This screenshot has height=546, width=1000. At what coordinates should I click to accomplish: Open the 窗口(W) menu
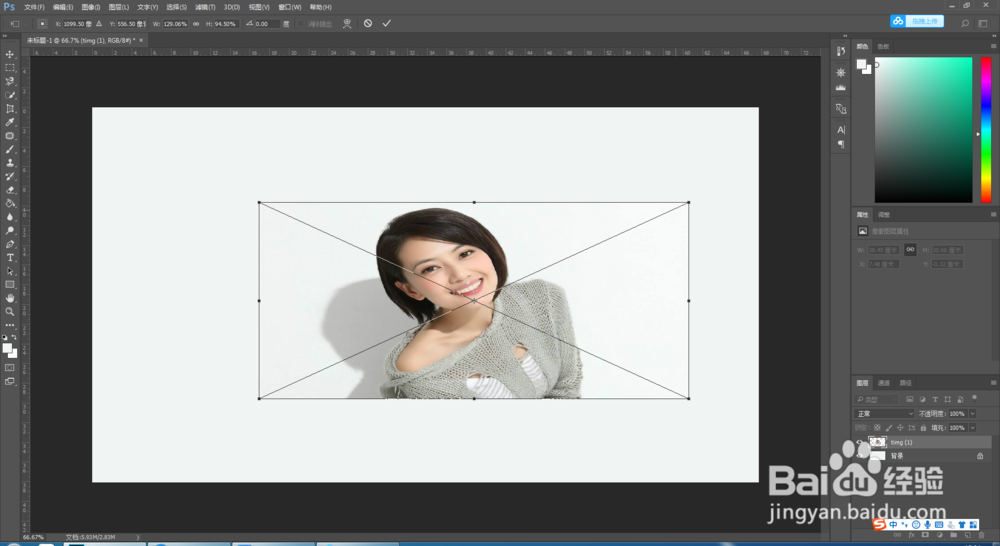coord(290,7)
